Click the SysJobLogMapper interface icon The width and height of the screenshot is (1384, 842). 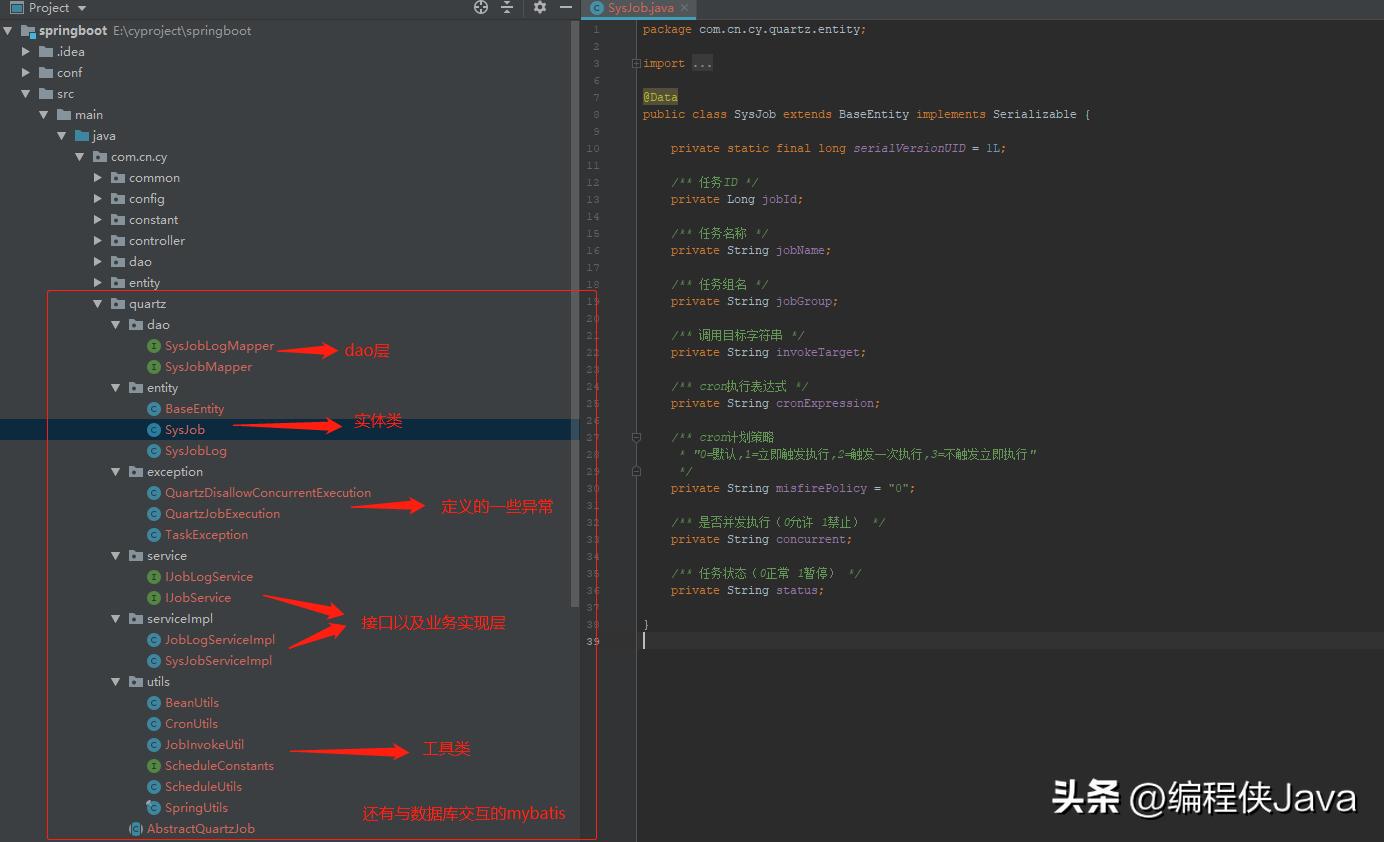click(x=154, y=346)
